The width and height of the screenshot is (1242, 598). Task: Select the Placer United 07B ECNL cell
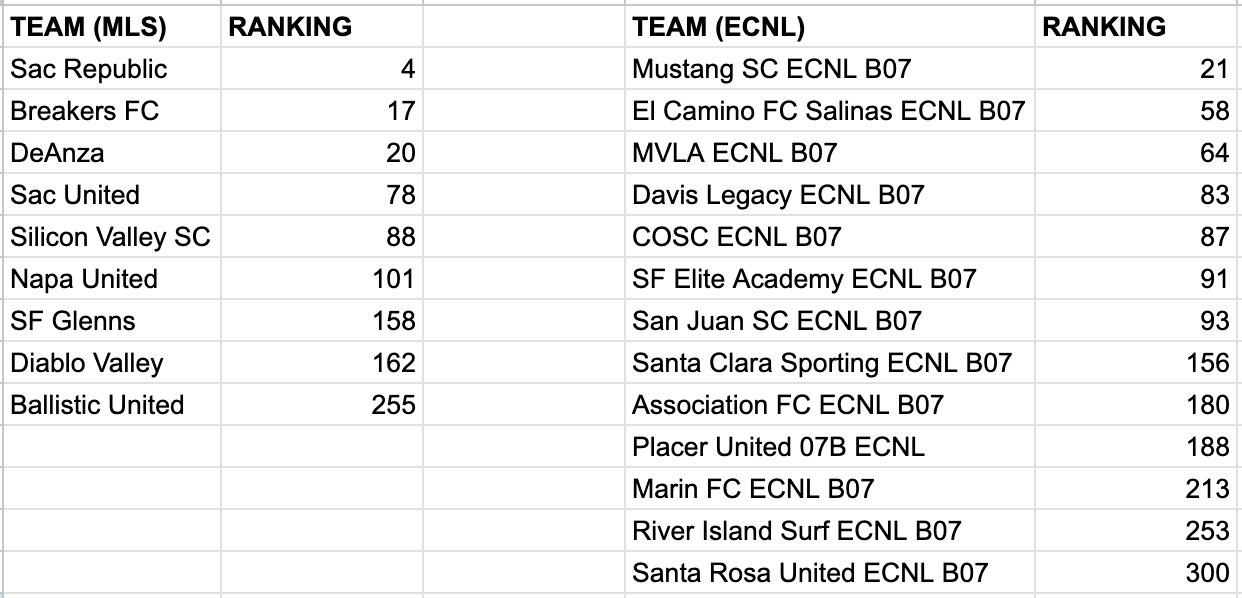pyautogui.click(x=778, y=447)
